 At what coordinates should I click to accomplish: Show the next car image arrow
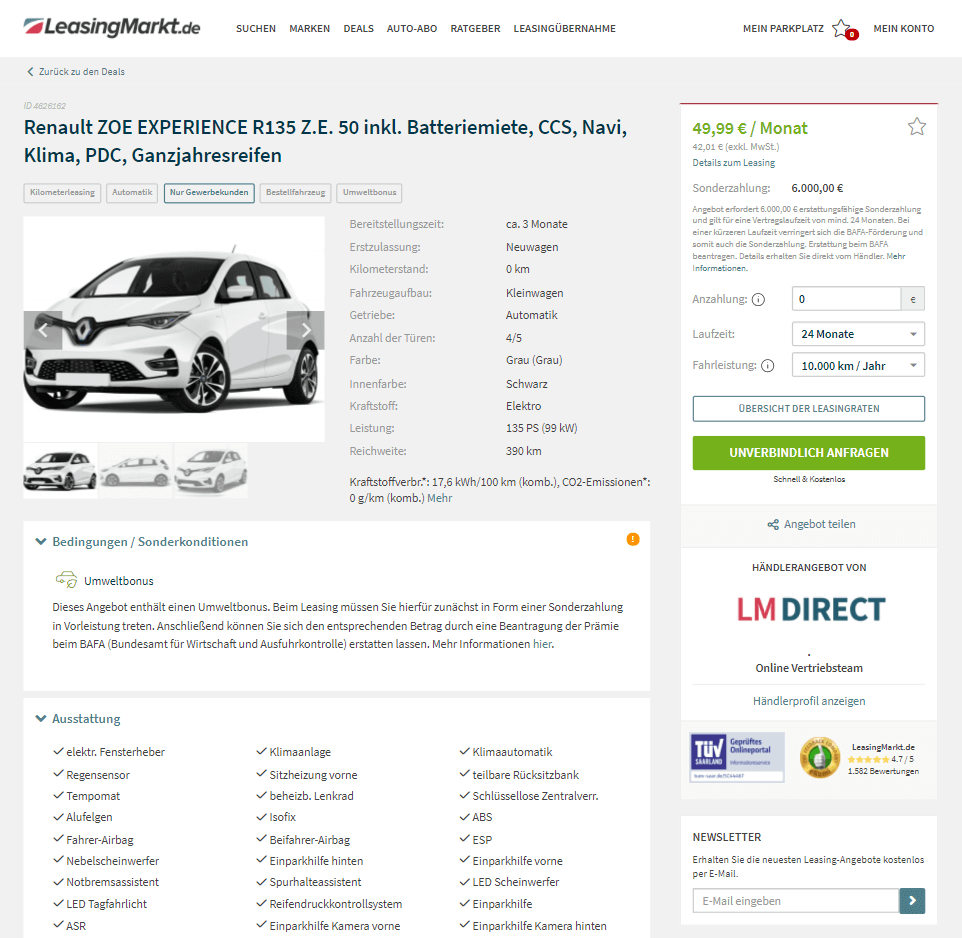[306, 330]
